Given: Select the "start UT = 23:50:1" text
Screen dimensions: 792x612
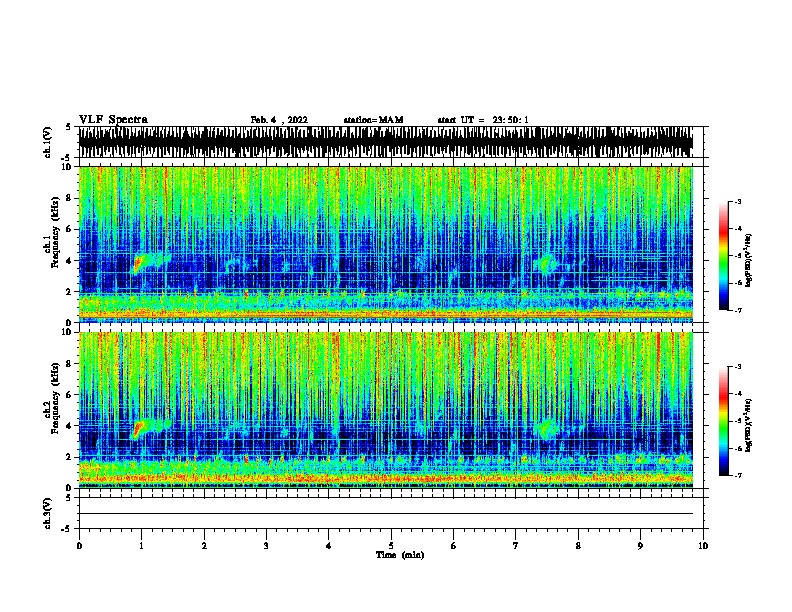Looking at the screenshot, I should click(x=483, y=120).
